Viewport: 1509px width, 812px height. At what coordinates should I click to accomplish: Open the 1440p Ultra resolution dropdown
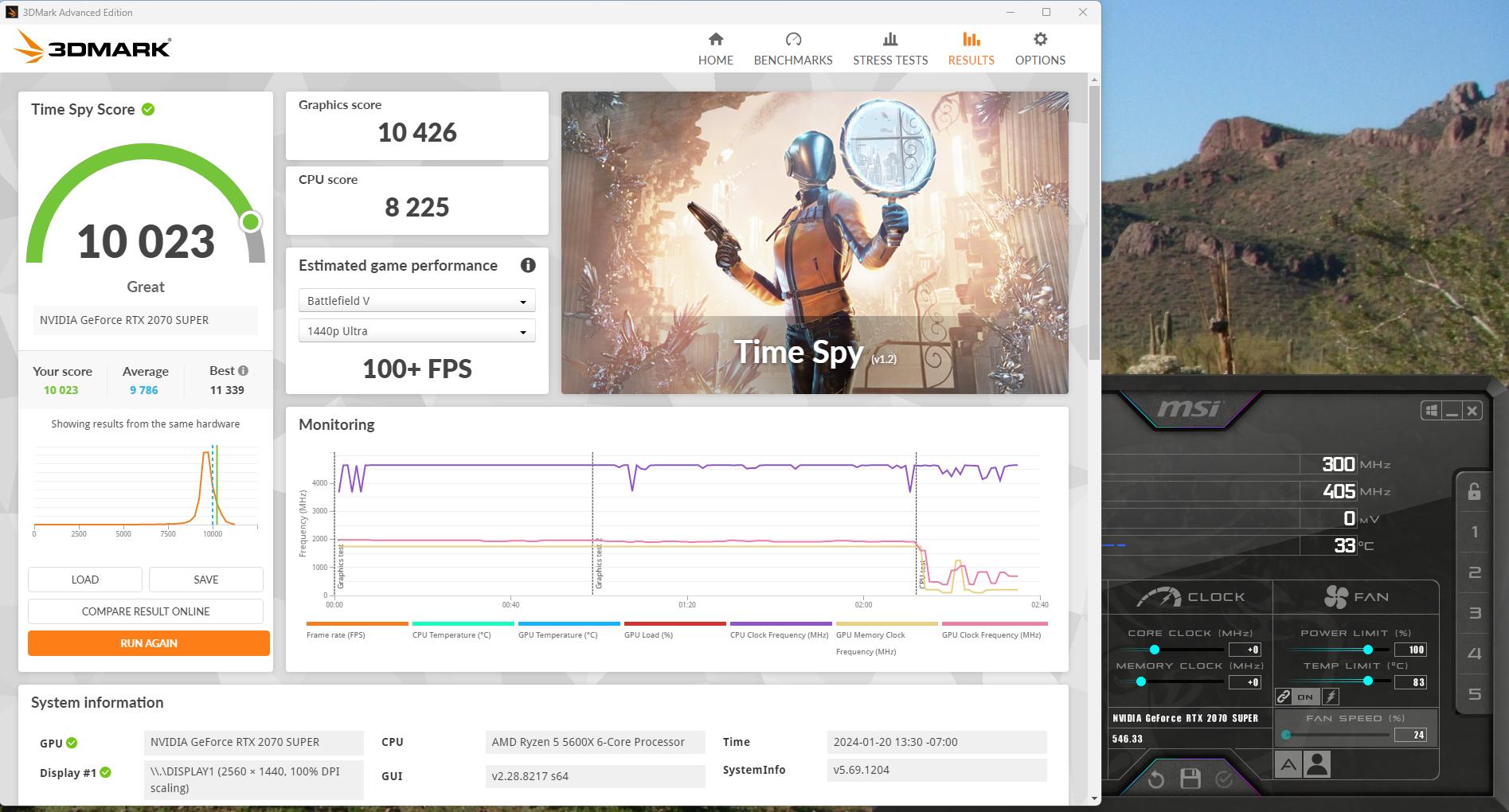point(416,331)
